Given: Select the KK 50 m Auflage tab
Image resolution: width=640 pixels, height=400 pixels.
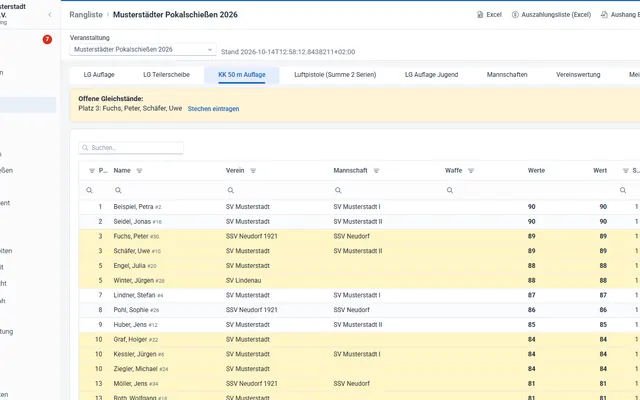Looking at the screenshot, I should pyautogui.click(x=242, y=75).
